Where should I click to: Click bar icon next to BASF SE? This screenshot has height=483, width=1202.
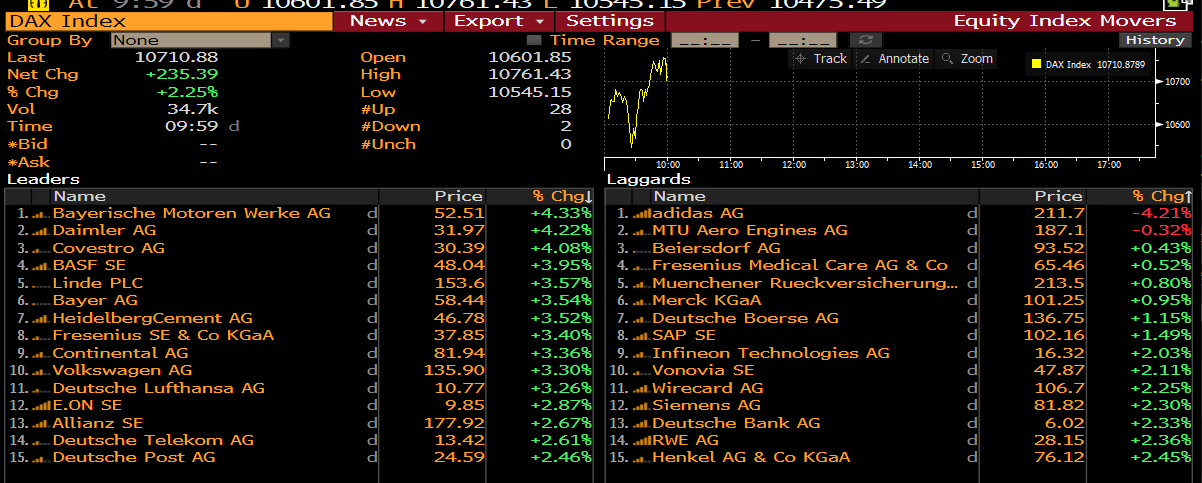pyautogui.click(x=40, y=266)
